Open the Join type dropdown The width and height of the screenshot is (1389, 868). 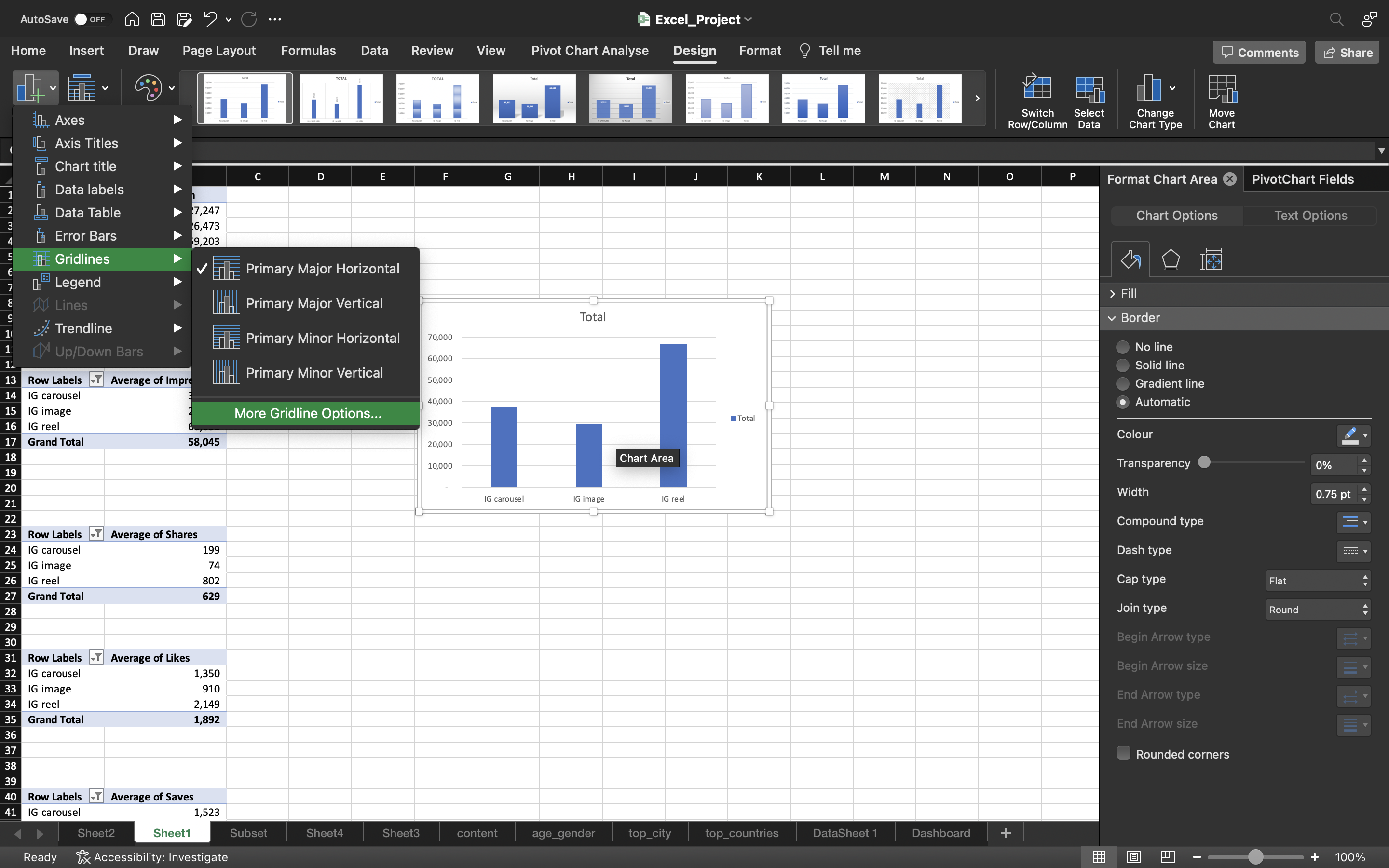[1318, 609]
